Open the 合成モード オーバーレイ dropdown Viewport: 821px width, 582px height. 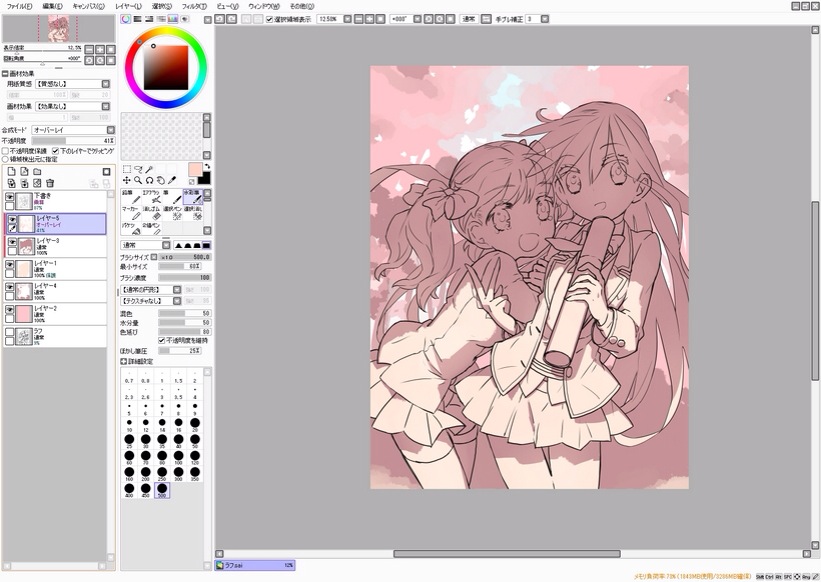point(73,130)
